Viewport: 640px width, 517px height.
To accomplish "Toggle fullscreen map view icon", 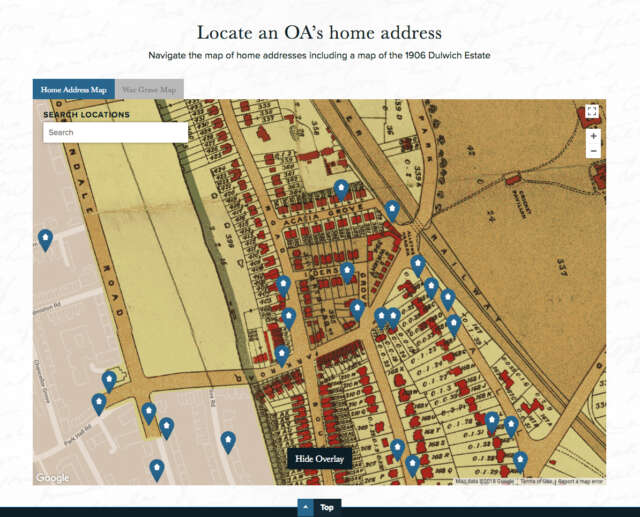I will [x=592, y=111].
